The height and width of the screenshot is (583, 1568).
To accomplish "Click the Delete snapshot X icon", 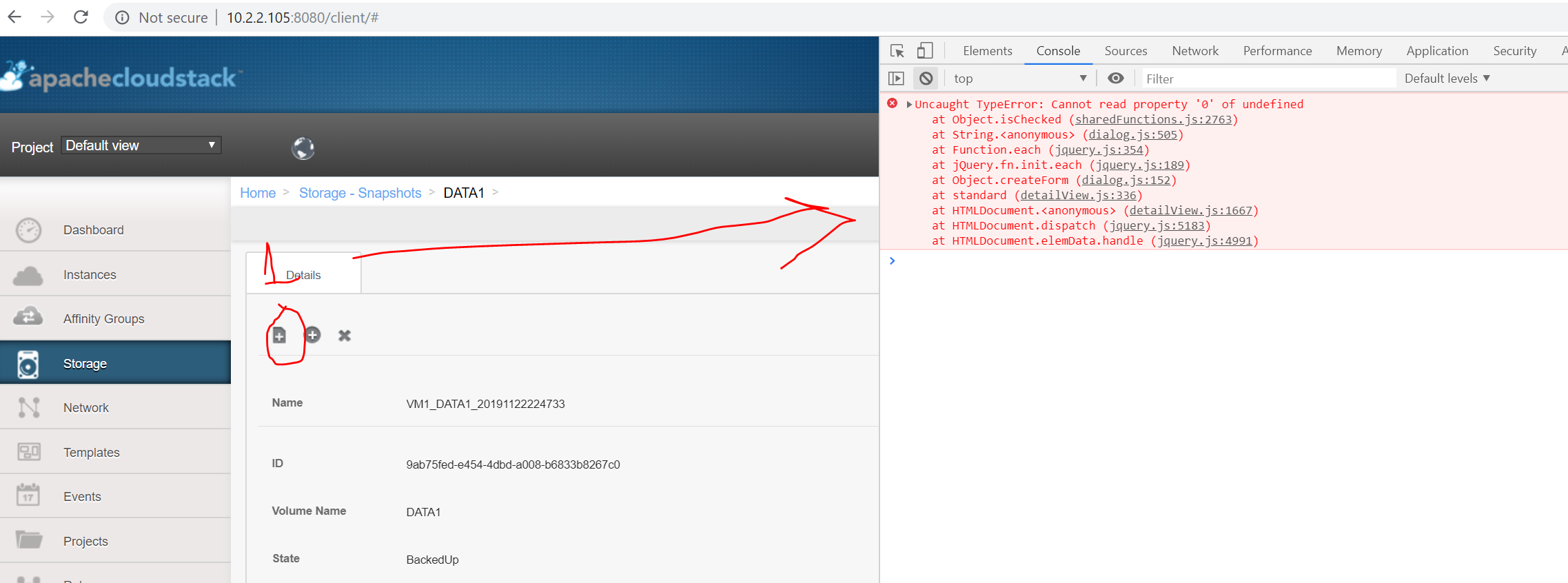I will (345, 336).
